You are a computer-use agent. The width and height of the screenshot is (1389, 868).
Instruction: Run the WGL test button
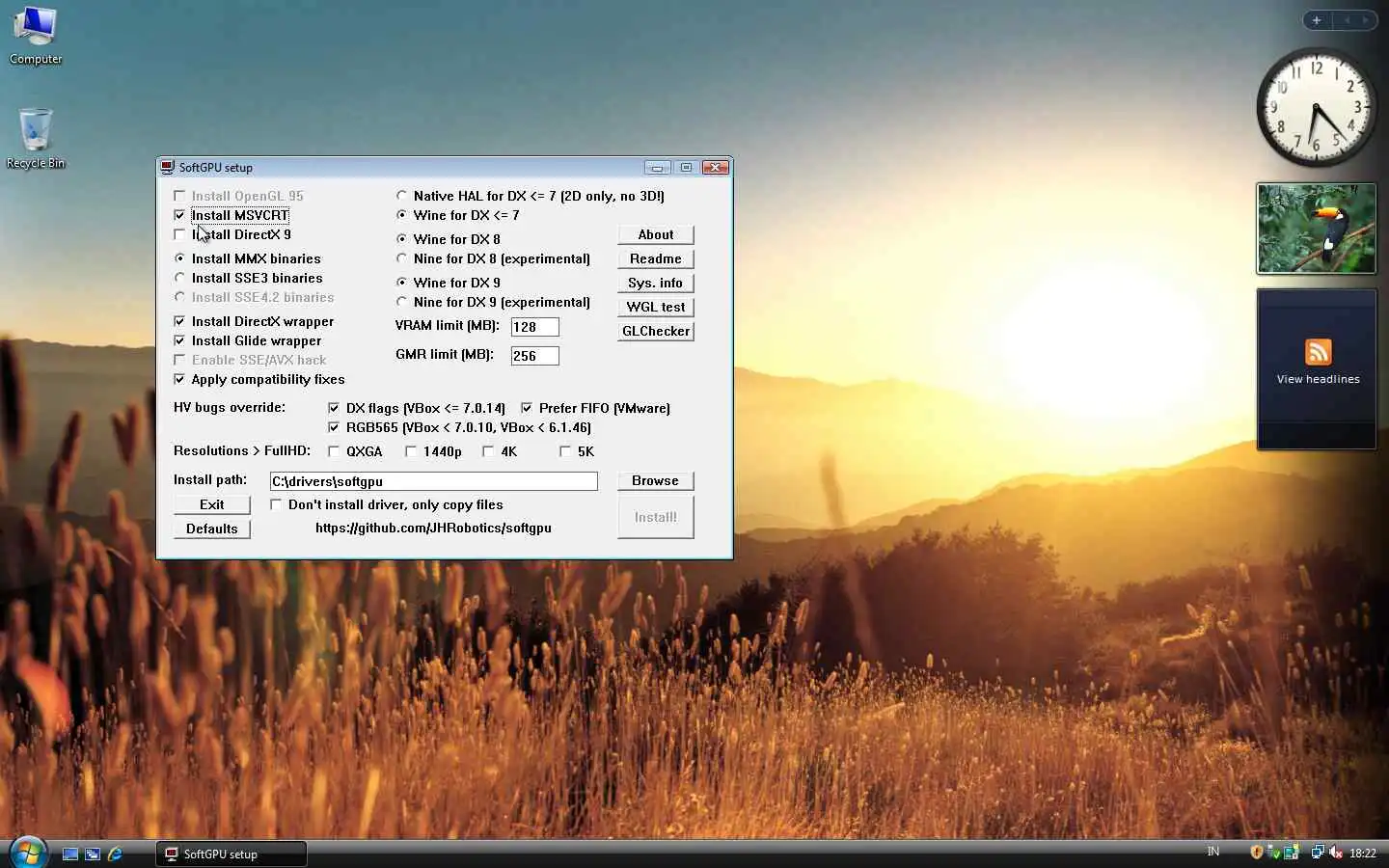656,307
